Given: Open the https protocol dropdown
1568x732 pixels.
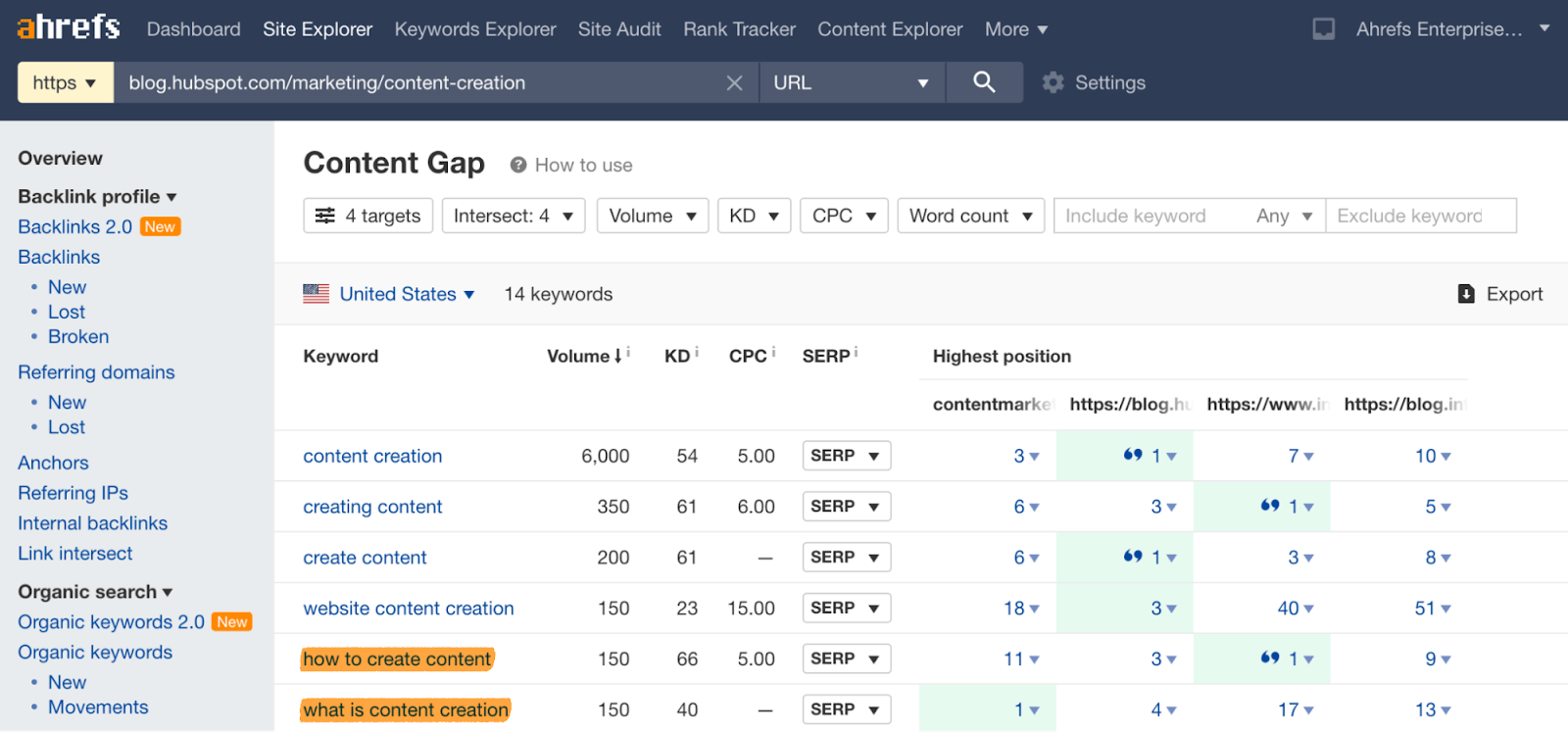Looking at the screenshot, I should click(65, 83).
